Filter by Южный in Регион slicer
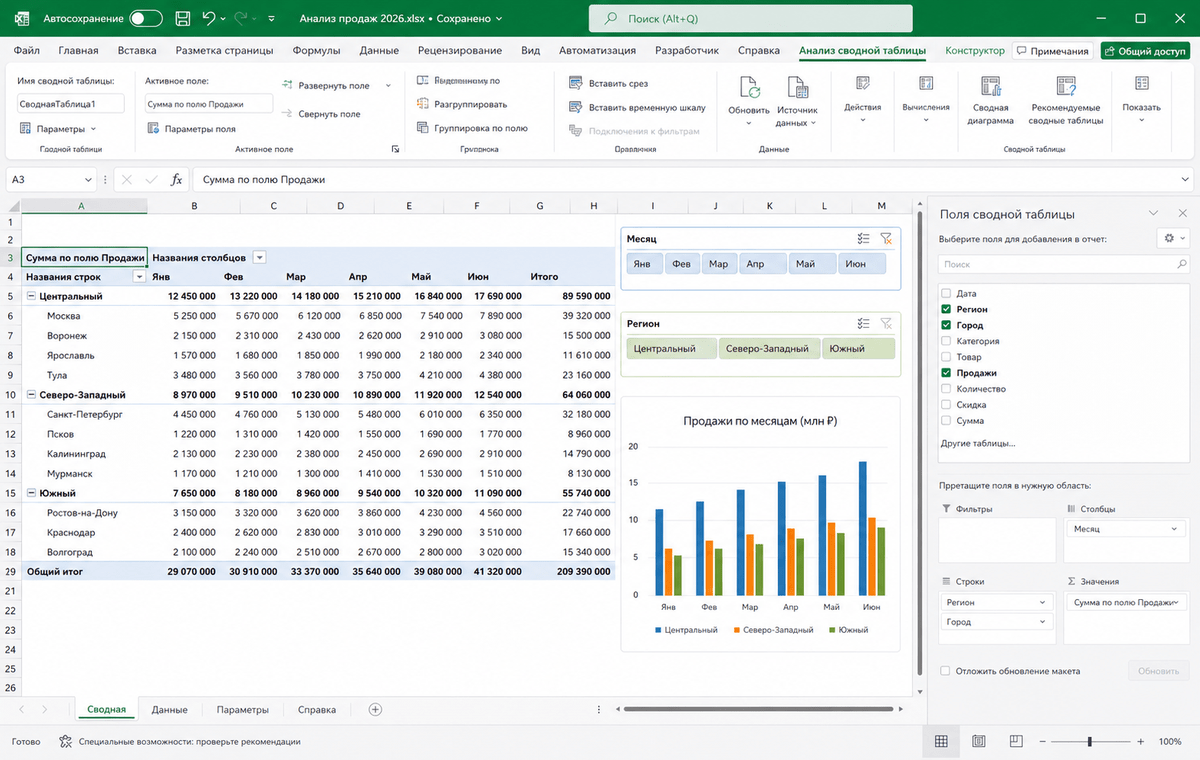This screenshot has height=760, width=1200. tap(858, 349)
